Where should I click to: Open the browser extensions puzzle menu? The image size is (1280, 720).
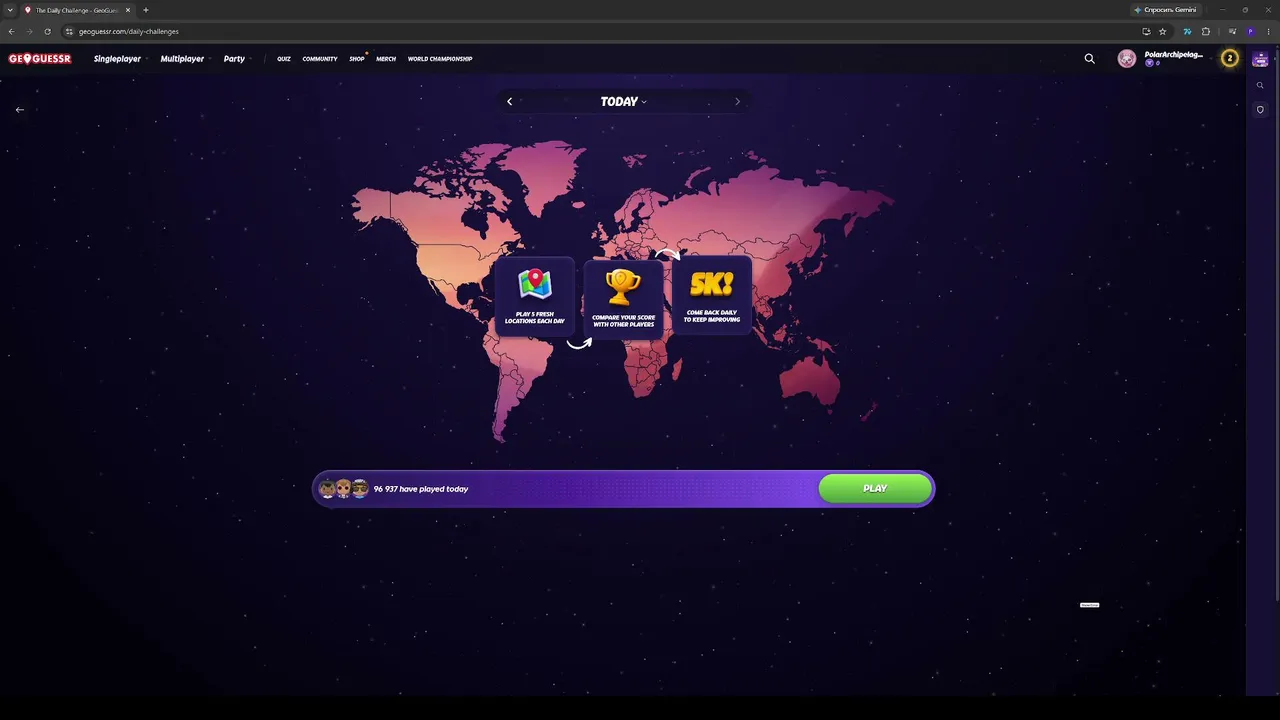click(x=1206, y=31)
